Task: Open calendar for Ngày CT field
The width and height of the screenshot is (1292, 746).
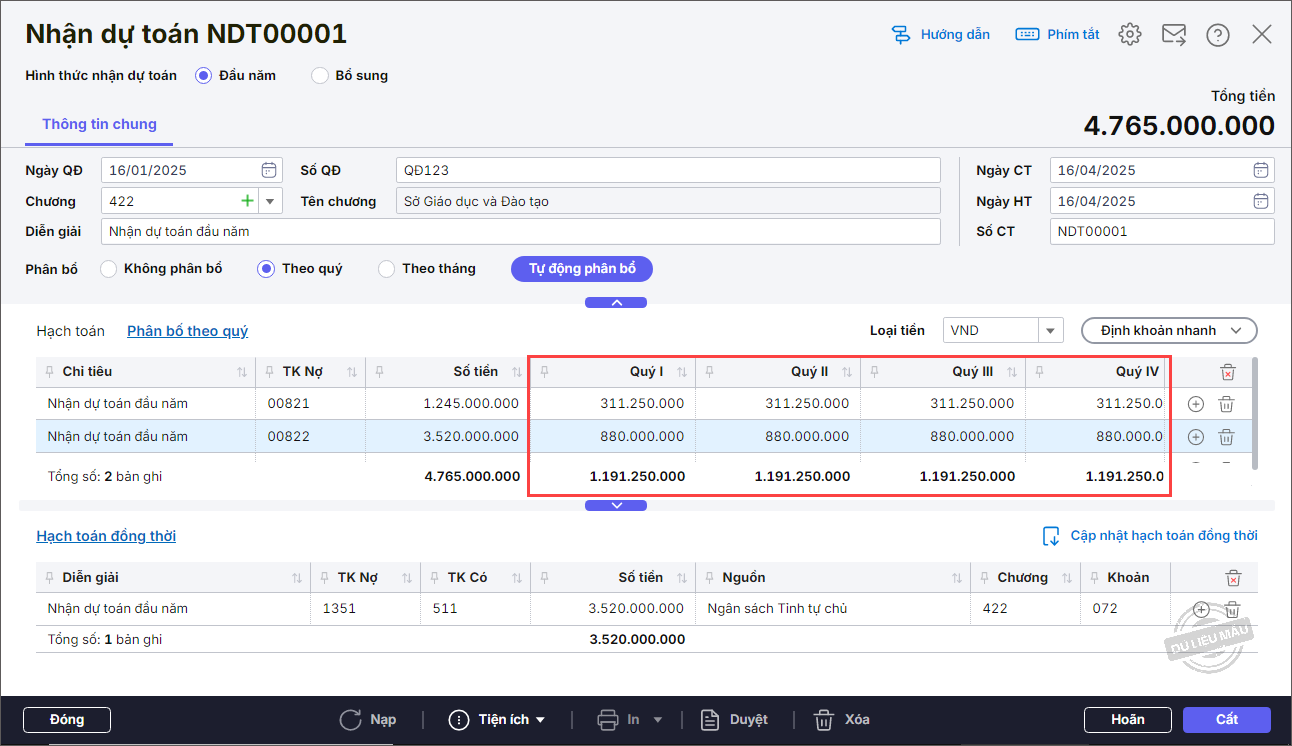Action: [x=1262, y=170]
